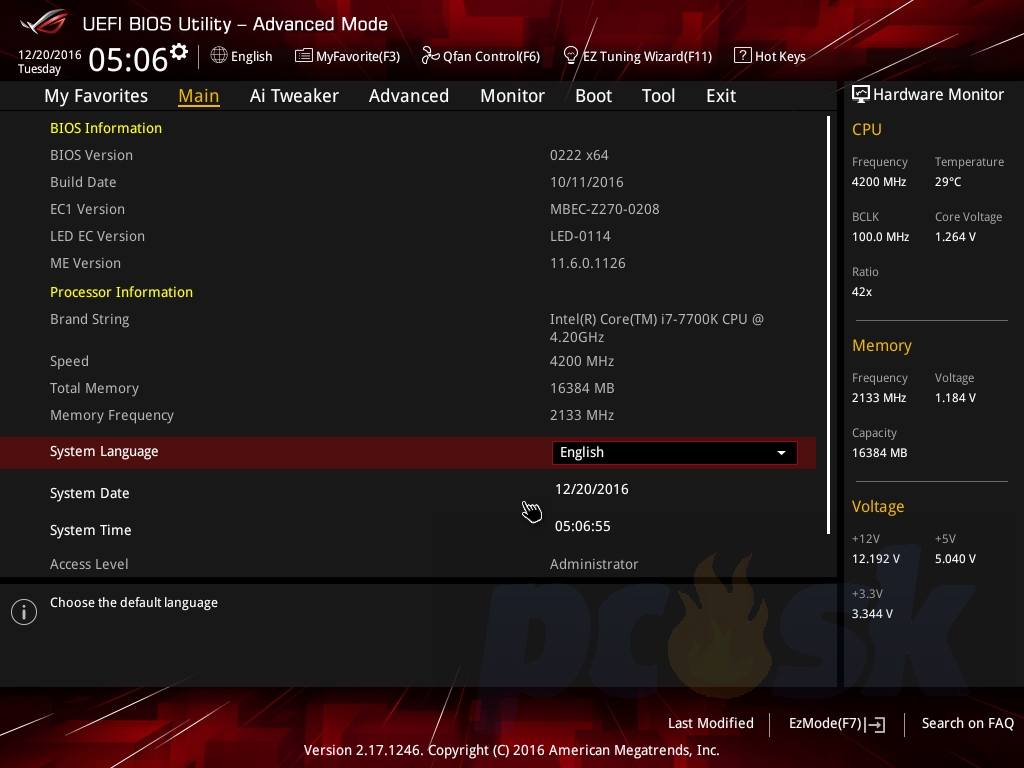1024x768 pixels.
Task: Switch to EzMode(F7)
Action: [837, 724]
